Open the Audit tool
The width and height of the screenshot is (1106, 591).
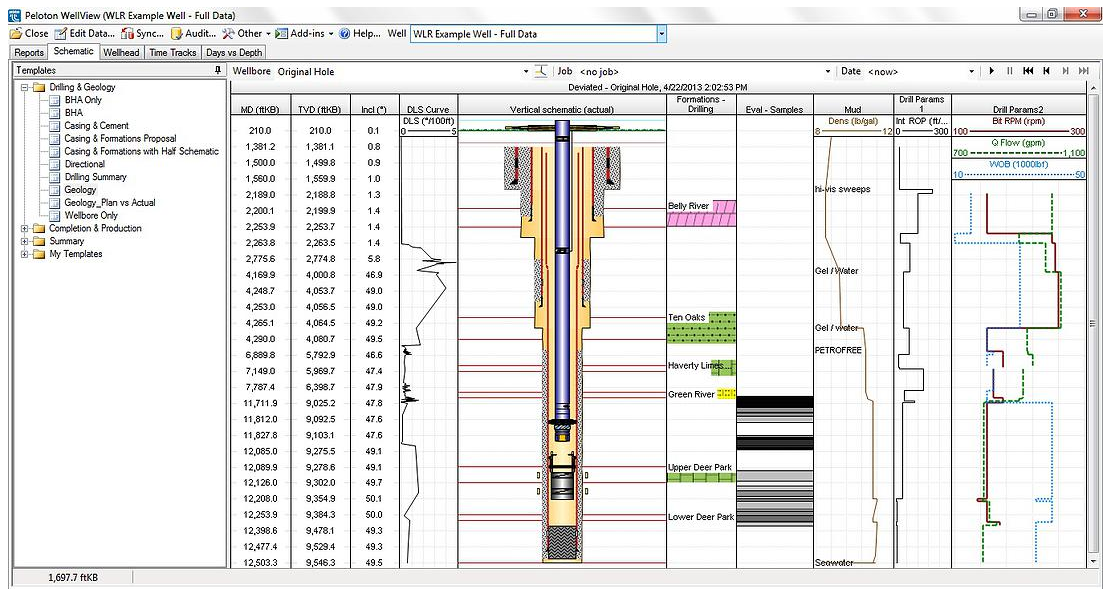pos(193,33)
